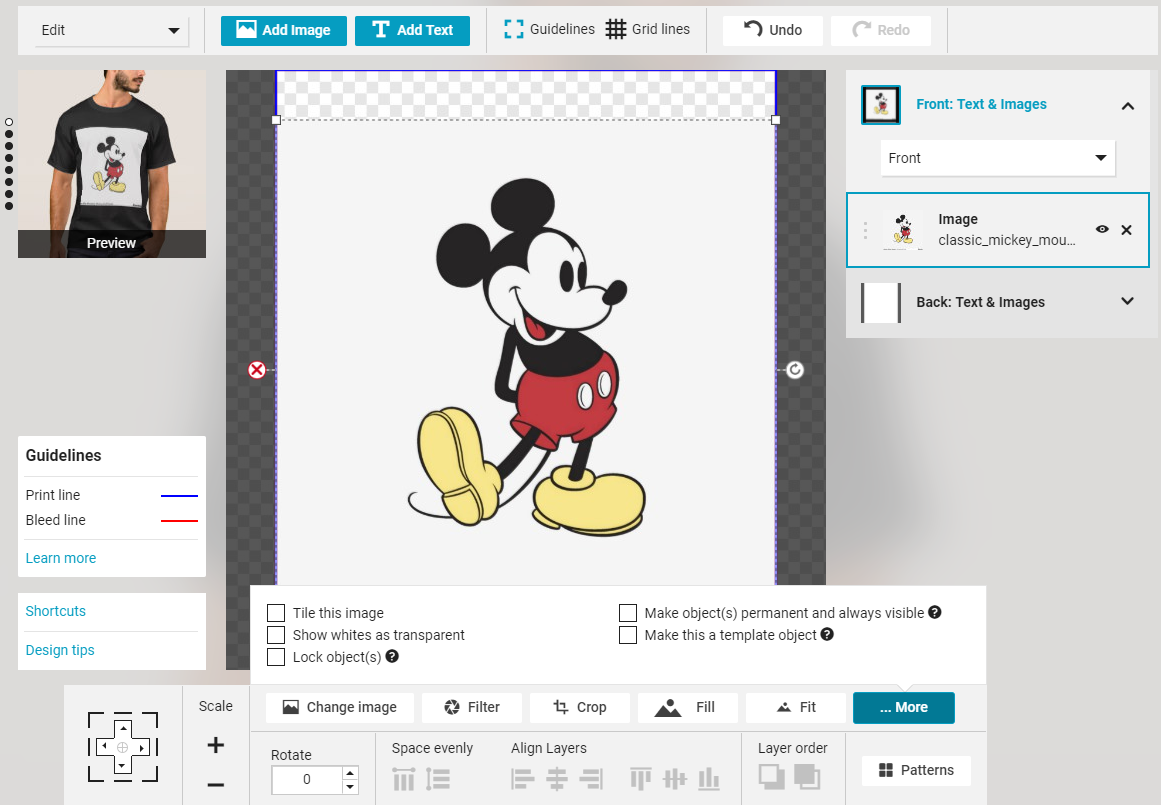Screen dimensions: 1161x805
Task: Increase scale with plus icon
Action: 215,745
